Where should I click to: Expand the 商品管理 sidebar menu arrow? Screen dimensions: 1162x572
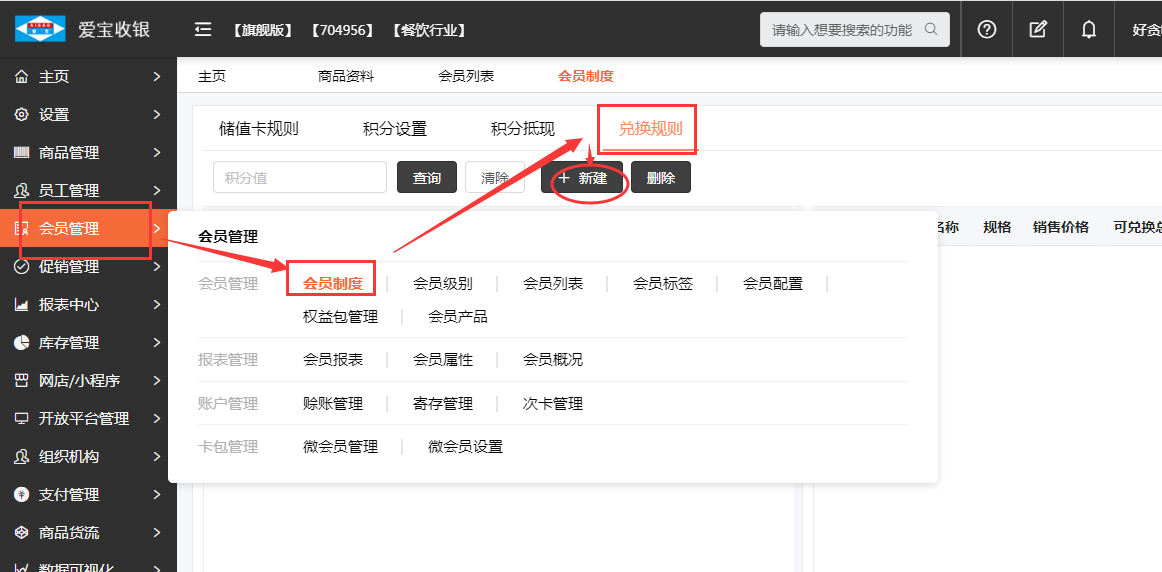point(157,153)
